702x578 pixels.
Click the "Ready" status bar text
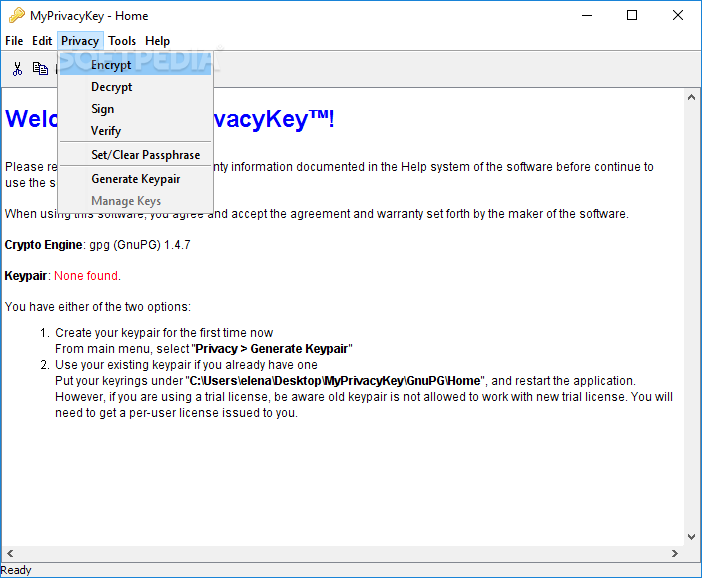[16, 570]
